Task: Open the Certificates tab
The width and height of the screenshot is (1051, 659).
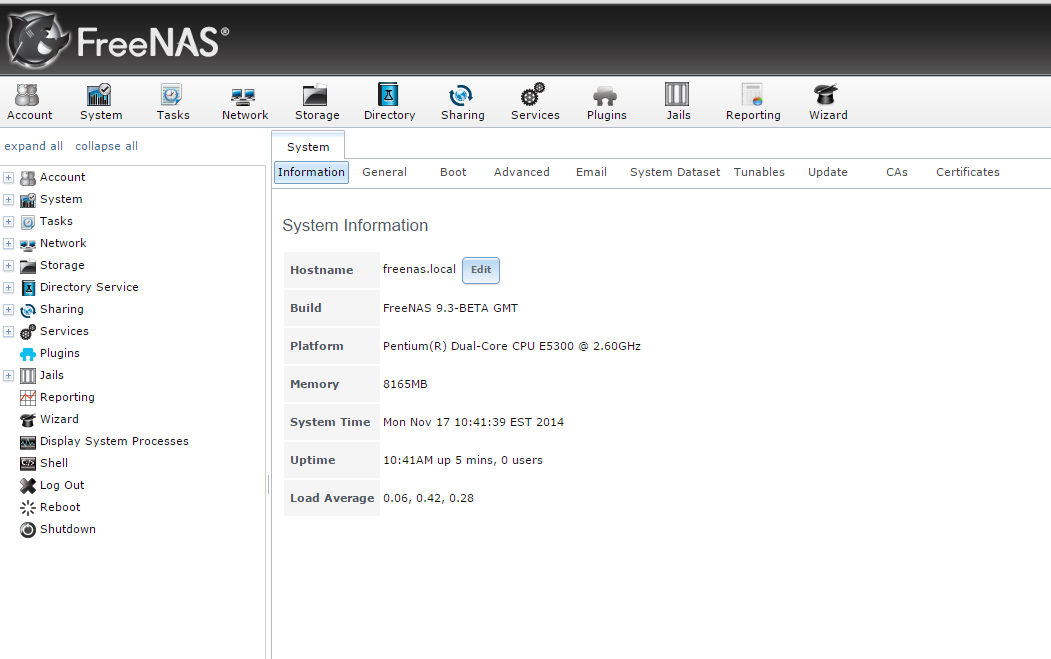Action: (968, 172)
